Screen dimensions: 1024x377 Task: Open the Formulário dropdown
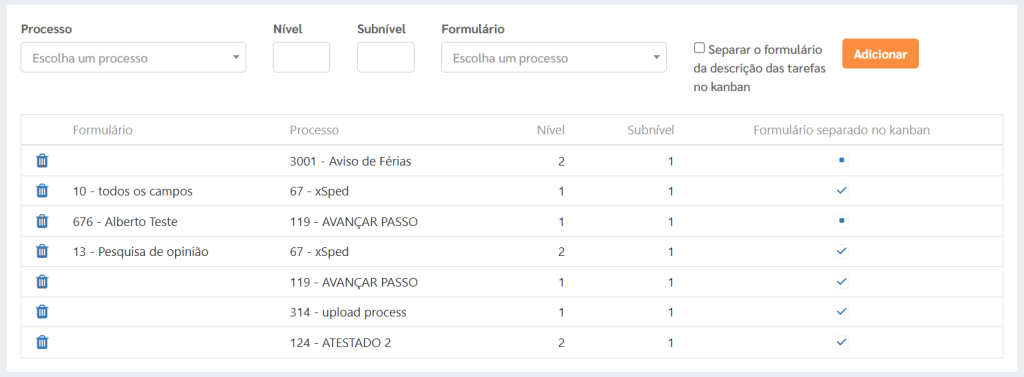click(x=554, y=57)
